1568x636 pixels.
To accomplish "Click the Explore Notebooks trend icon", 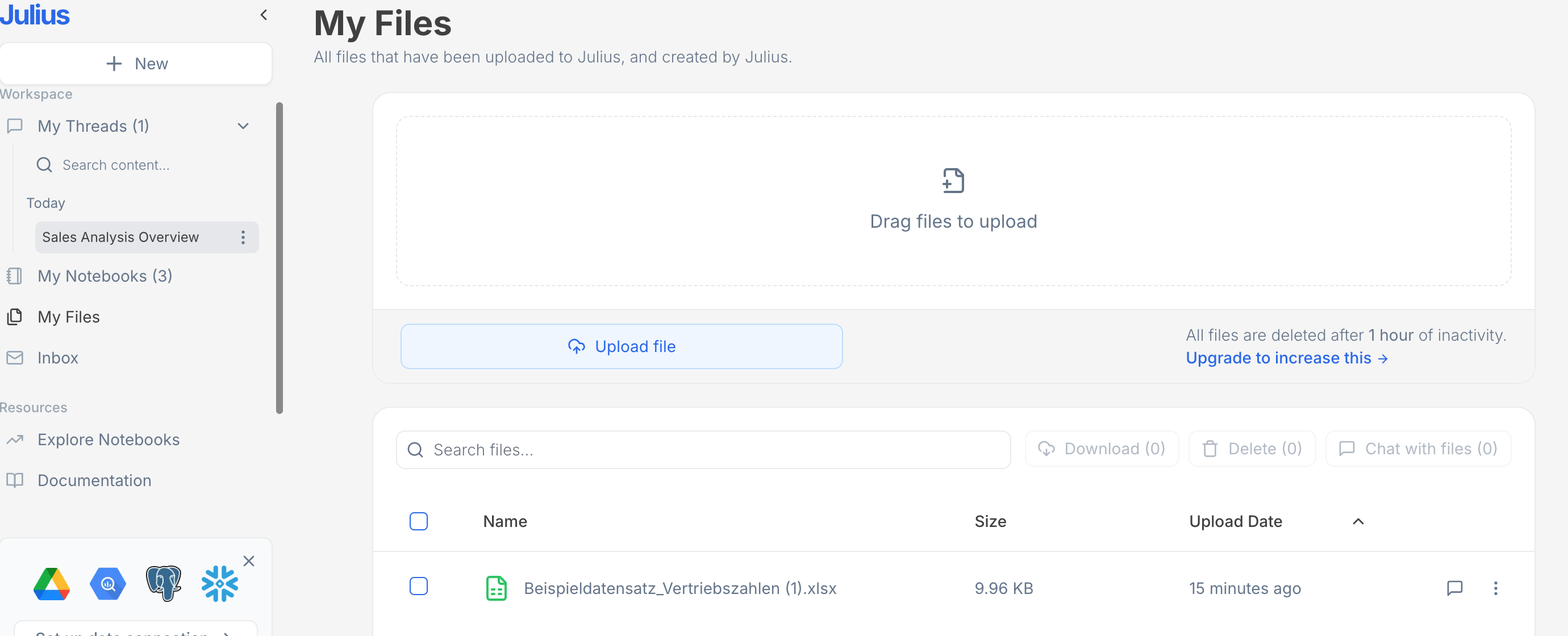I will (15, 440).
